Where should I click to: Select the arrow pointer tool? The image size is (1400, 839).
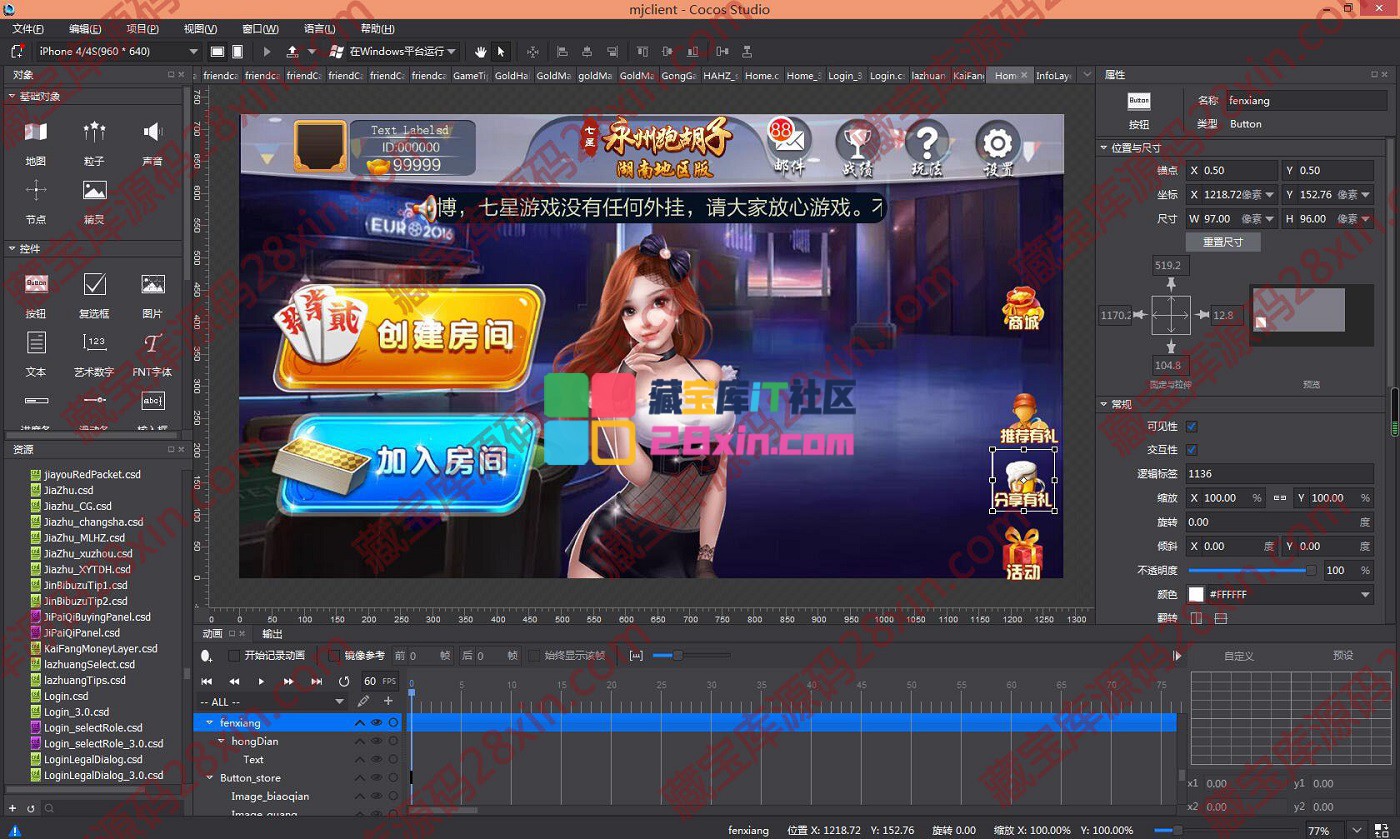pos(500,51)
